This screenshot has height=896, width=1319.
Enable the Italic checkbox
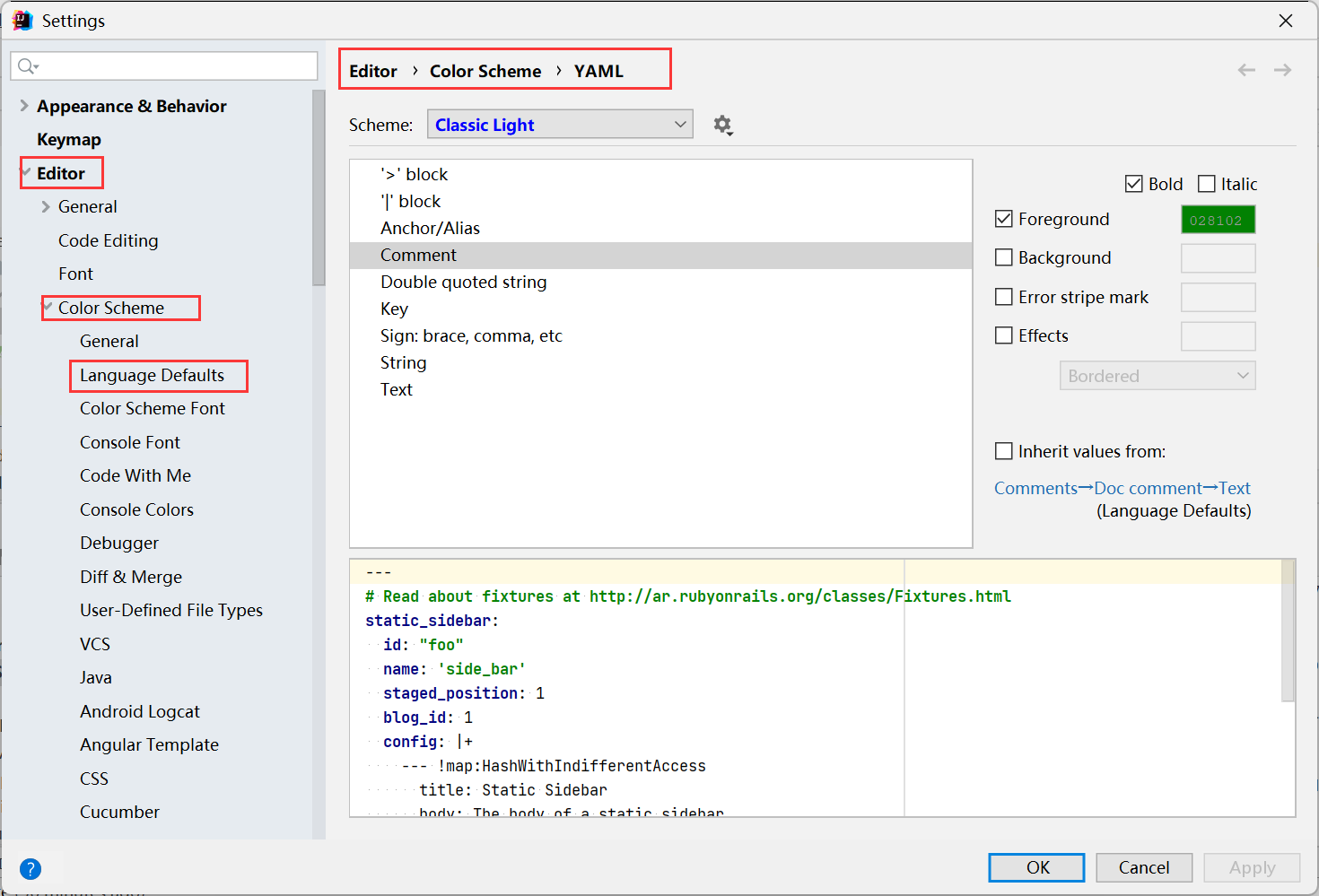point(1207,183)
